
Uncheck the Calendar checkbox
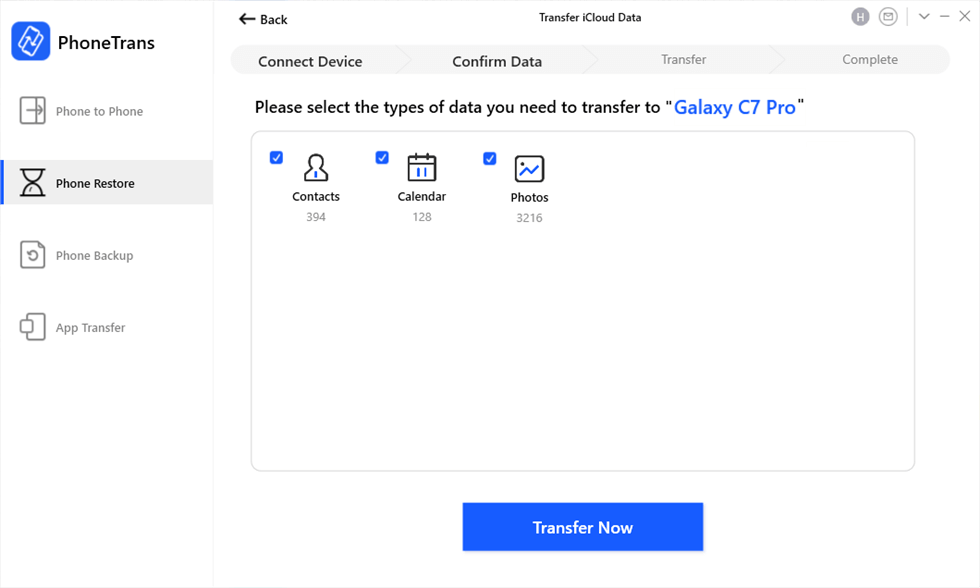[382, 158]
